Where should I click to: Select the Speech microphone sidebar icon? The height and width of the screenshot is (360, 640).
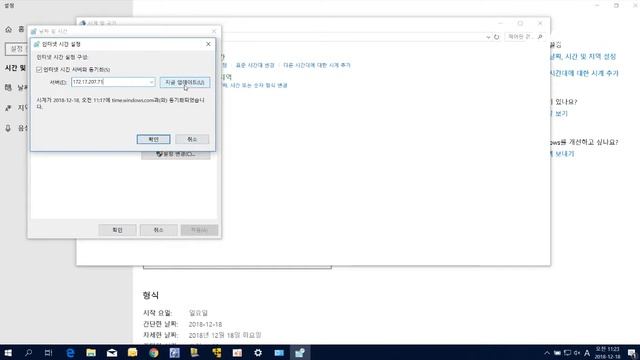8,128
